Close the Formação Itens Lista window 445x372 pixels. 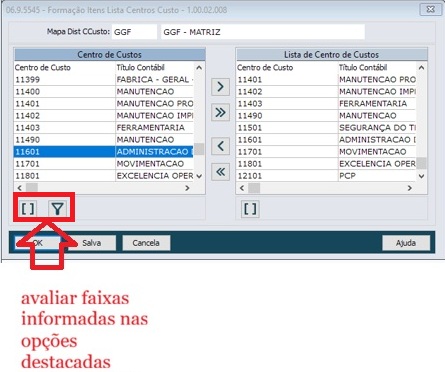(430, 9)
